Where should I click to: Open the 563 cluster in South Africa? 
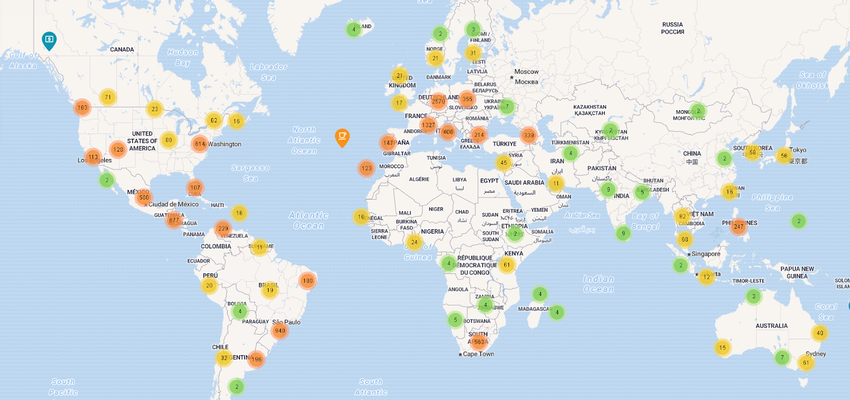[479, 342]
